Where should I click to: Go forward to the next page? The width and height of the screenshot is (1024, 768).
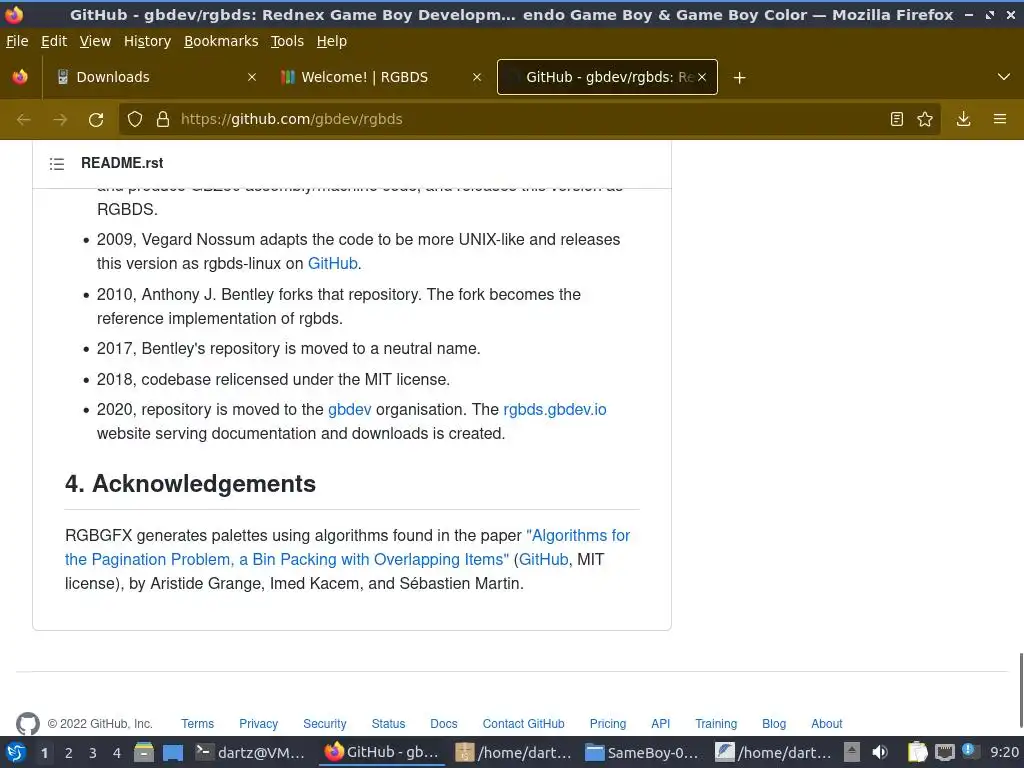coord(60,120)
